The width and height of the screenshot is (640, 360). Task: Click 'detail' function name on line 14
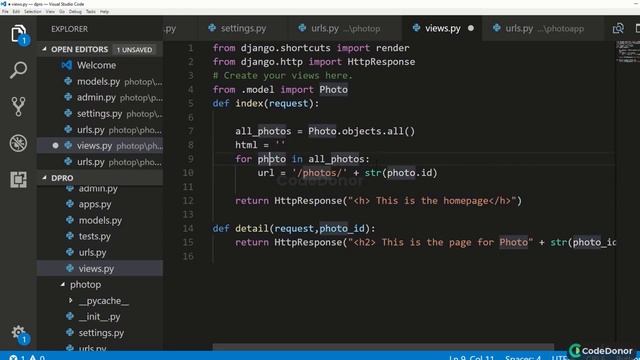(x=252, y=228)
